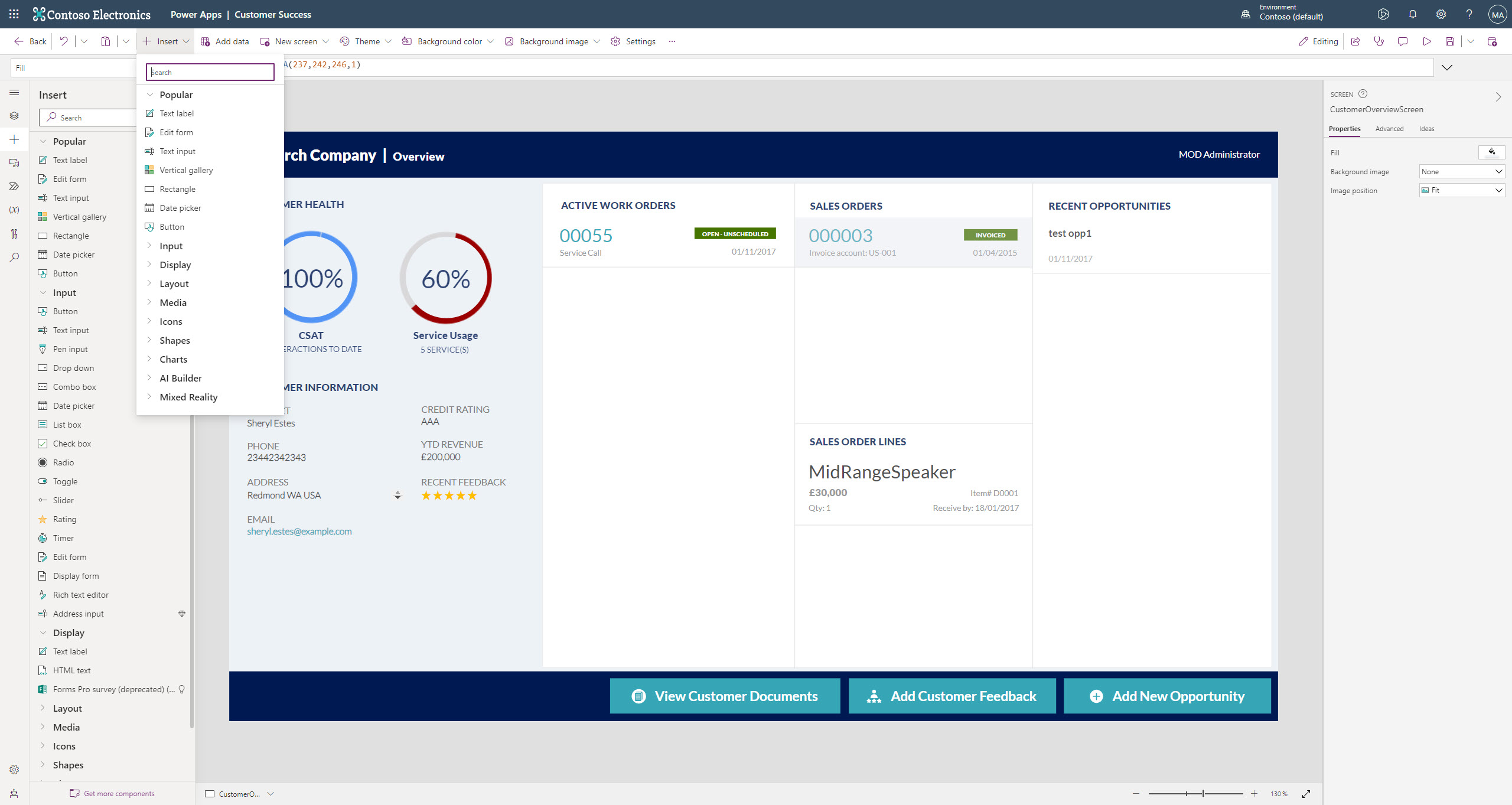This screenshot has height=805, width=1512.
Task: Open the Theme dropdown
Action: [365, 41]
